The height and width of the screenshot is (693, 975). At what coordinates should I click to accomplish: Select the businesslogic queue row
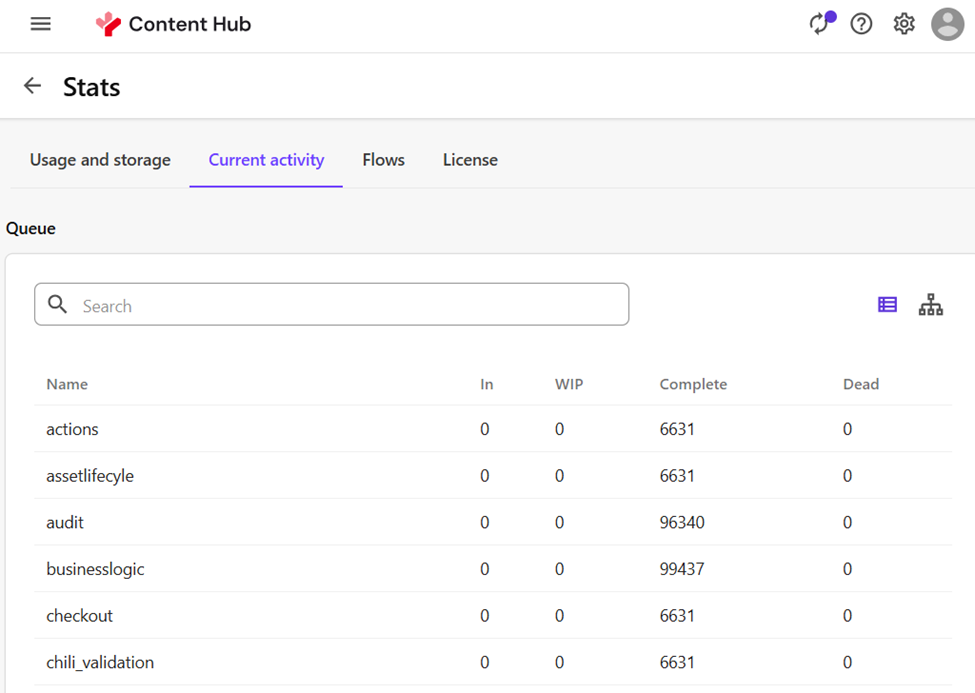coord(95,569)
